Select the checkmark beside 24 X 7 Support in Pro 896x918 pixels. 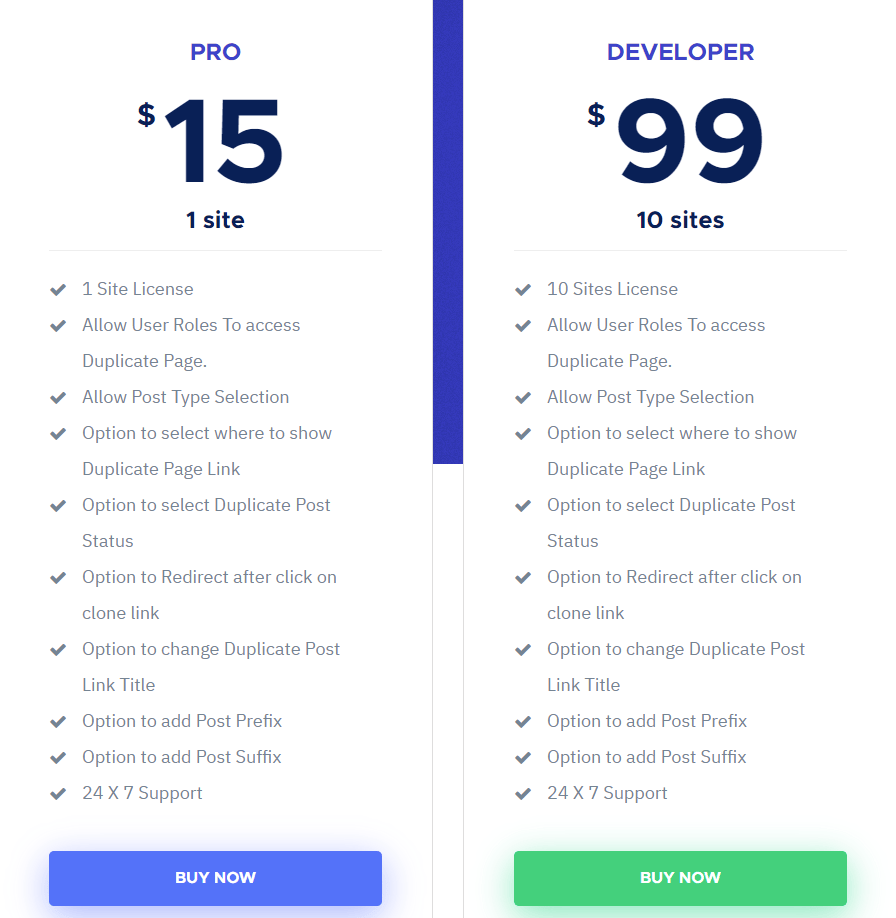pyautogui.click(x=58, y=793)
